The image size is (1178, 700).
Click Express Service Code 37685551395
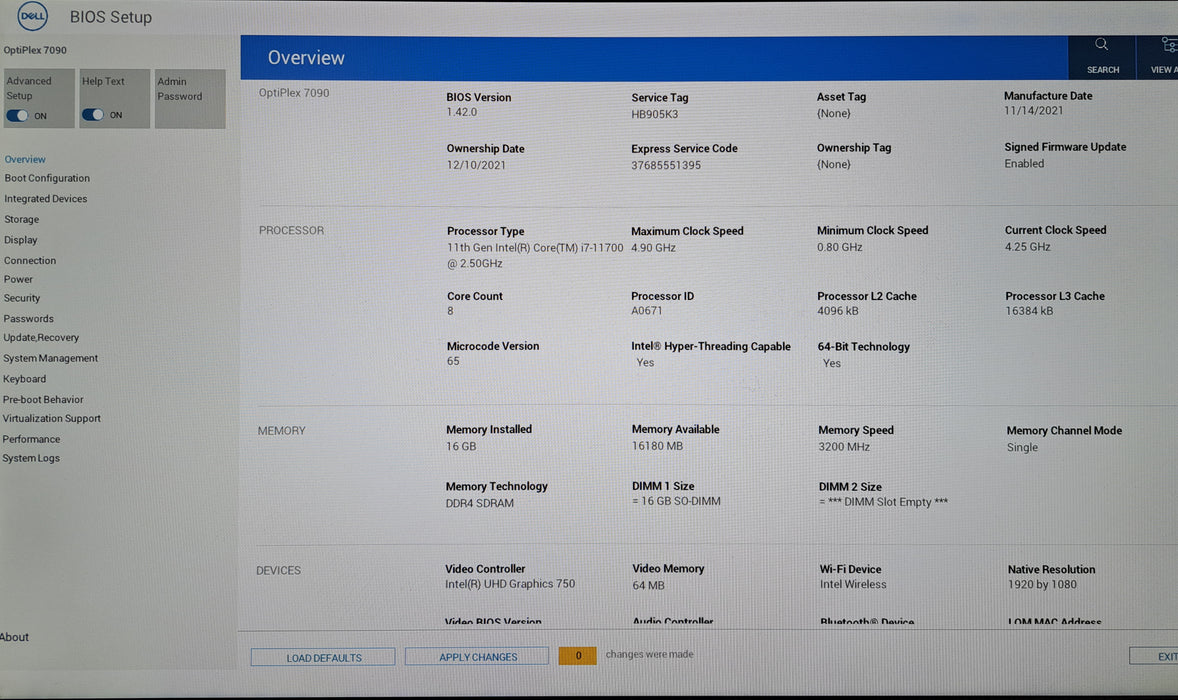click(666, 165)
